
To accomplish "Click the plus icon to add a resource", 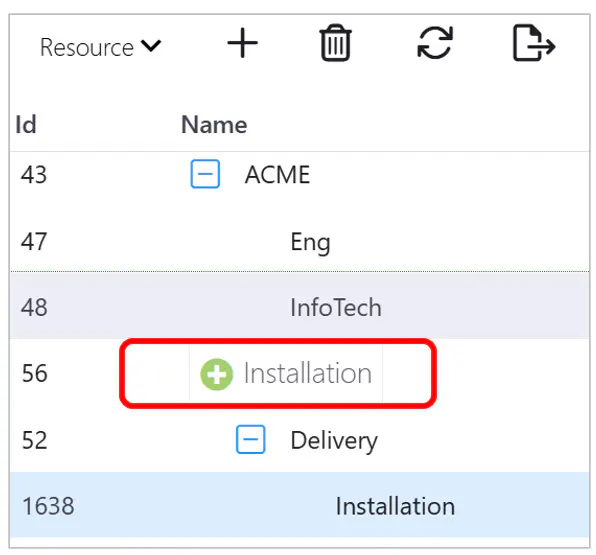I will click(243, 43).
